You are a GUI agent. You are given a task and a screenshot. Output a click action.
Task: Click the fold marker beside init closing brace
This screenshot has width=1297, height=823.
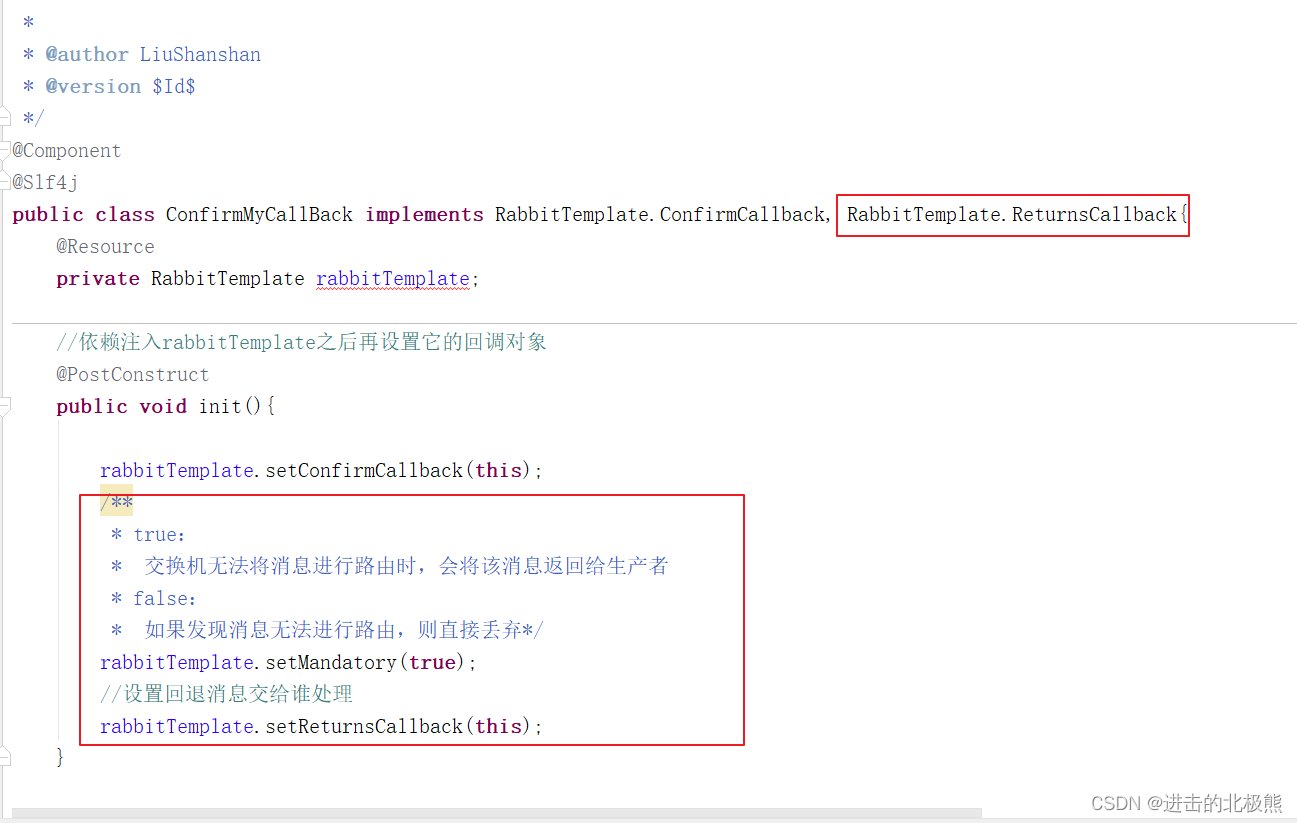4,757
